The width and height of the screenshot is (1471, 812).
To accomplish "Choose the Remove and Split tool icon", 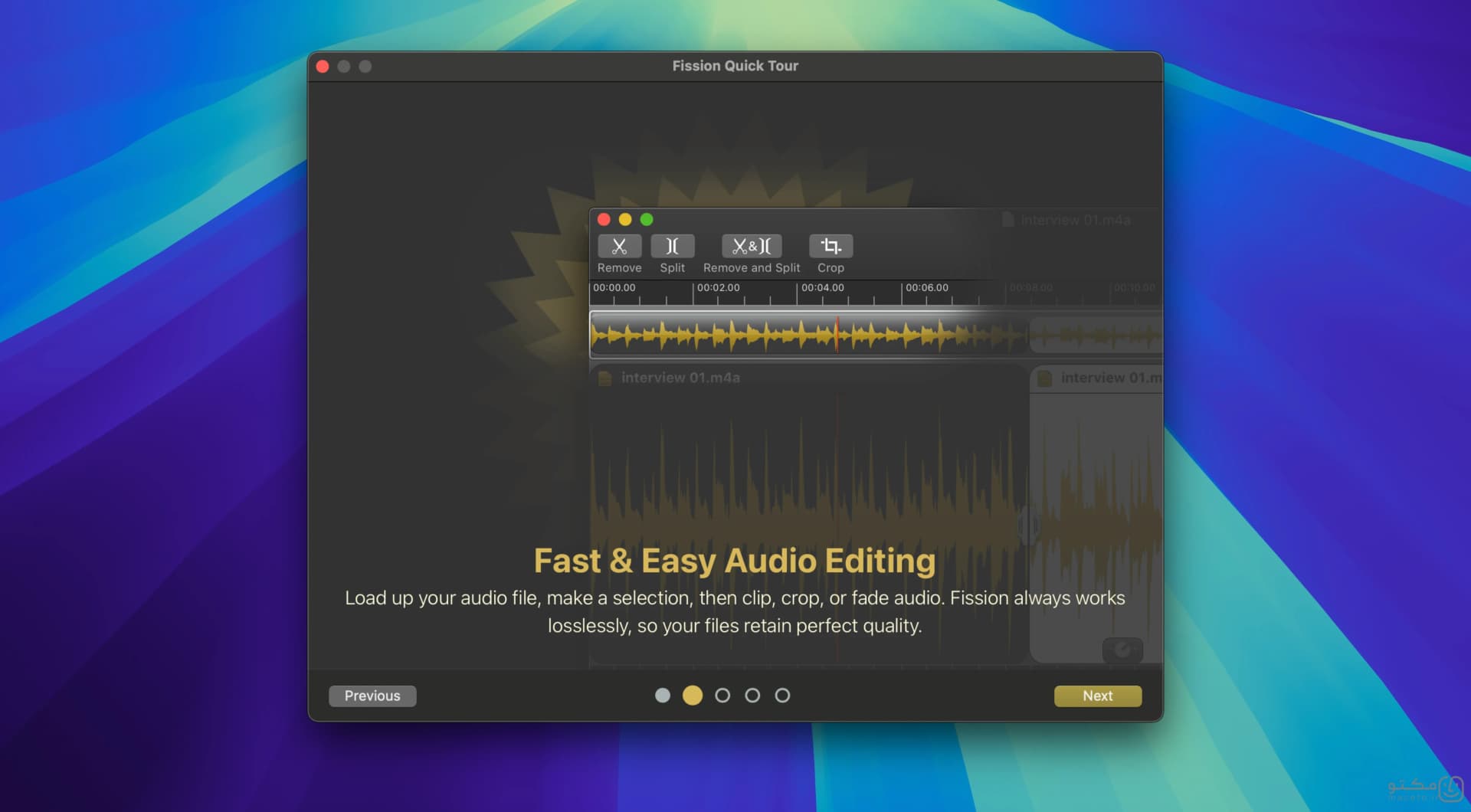I will coord(752,246).
